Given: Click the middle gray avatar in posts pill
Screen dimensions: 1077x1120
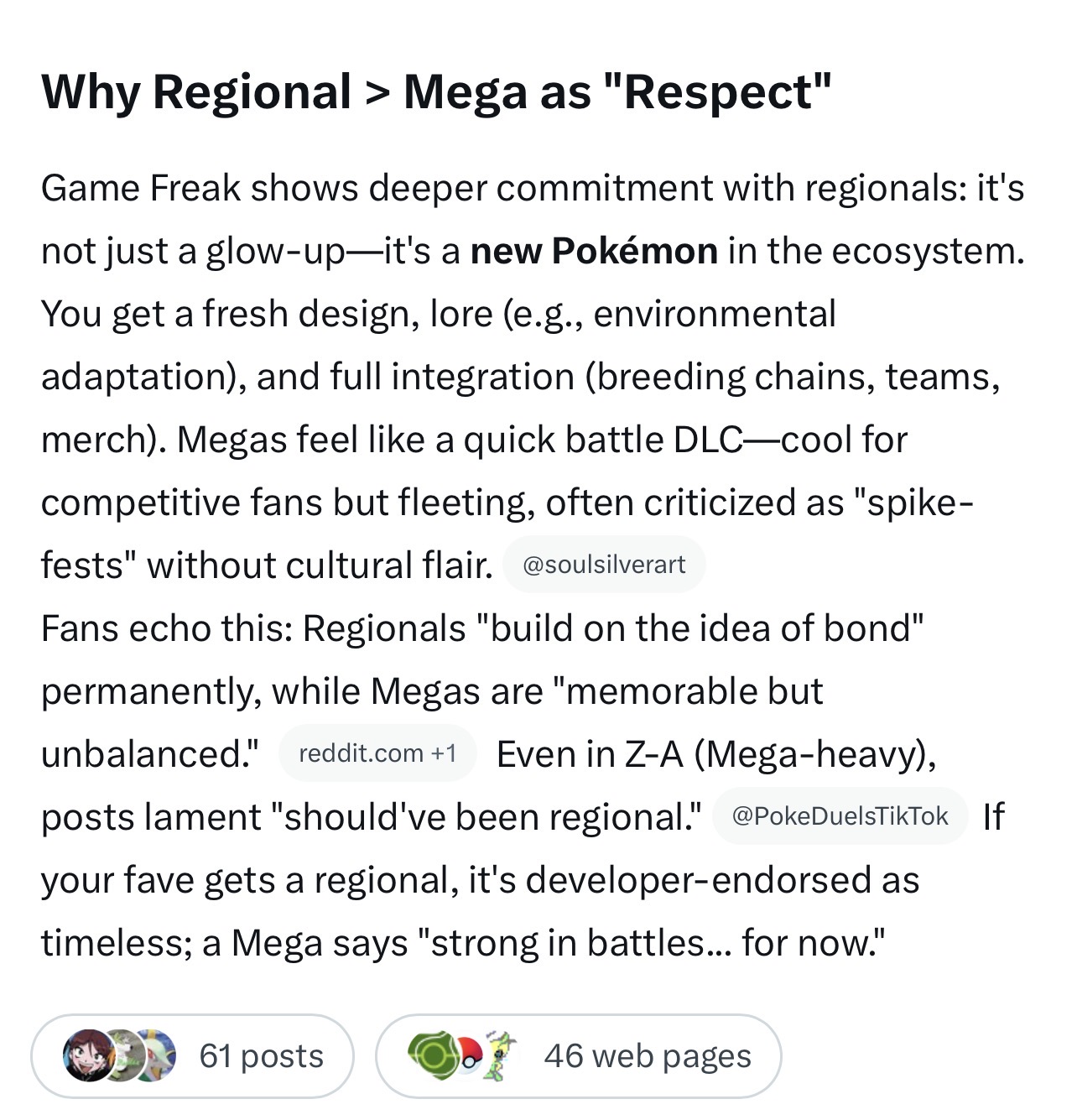Looking at the screenshot, I should (x=120, y=1055).
